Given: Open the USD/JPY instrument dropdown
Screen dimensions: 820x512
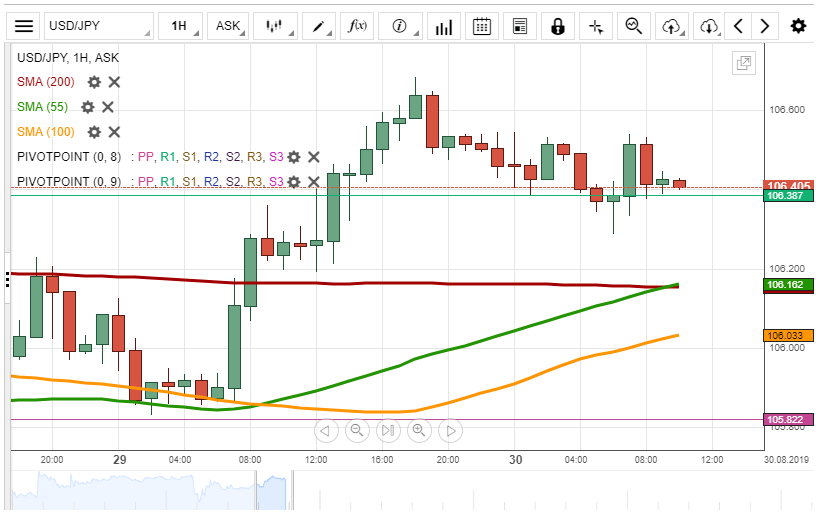Looking at the screenshot, I should coord(98,26).
